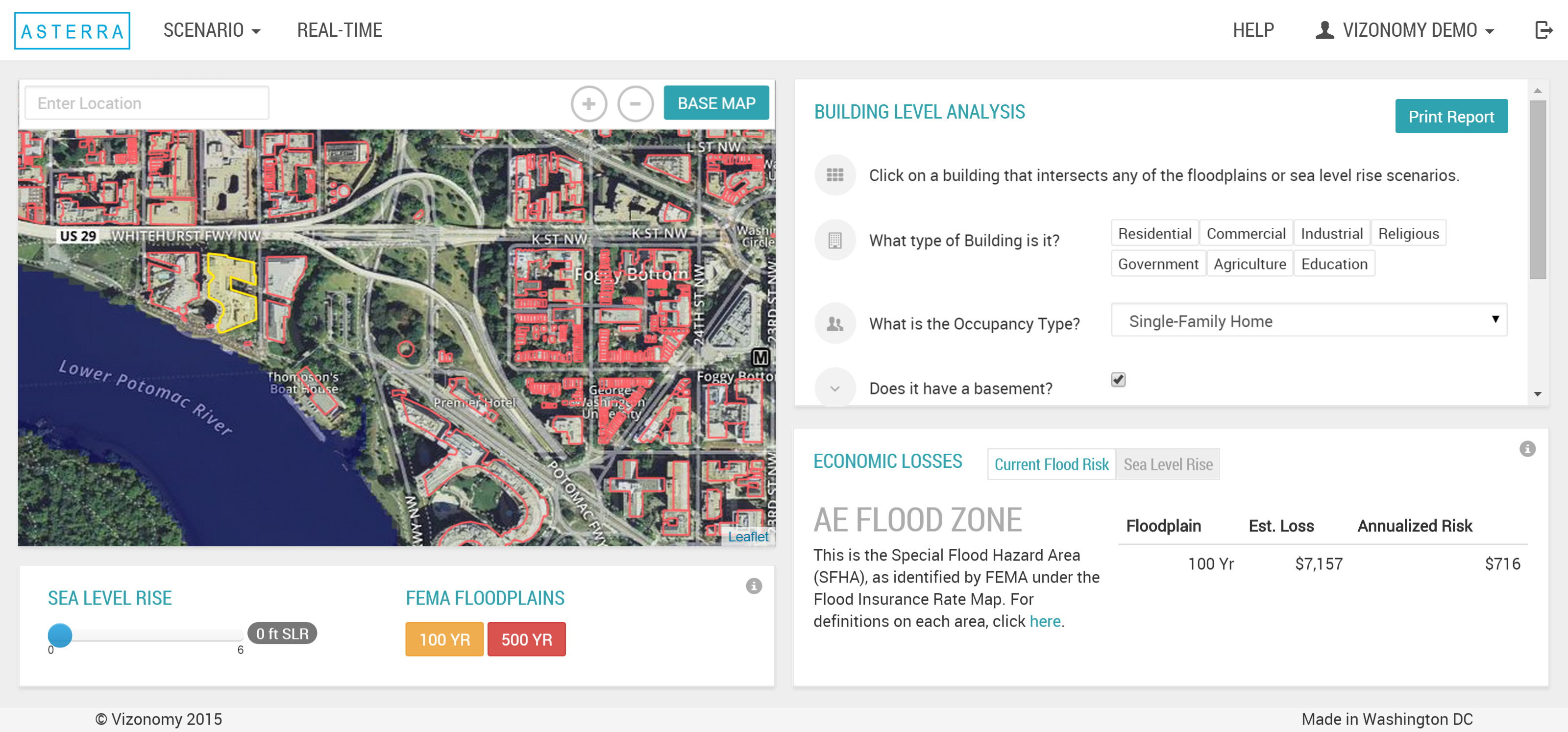Click the sea level rise panel info icon
The height and width of the screenshot is (732, 1568).
[754, 586]
